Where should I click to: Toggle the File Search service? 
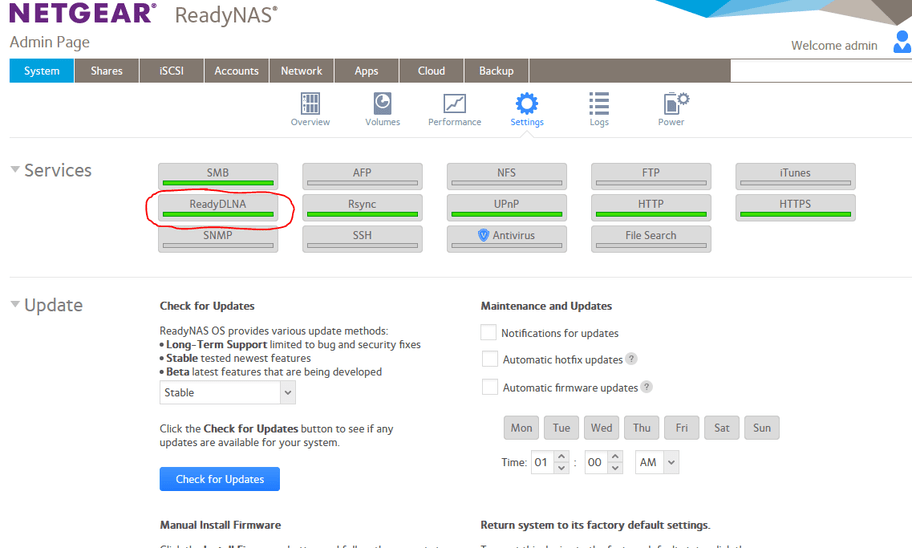[651, 239]
